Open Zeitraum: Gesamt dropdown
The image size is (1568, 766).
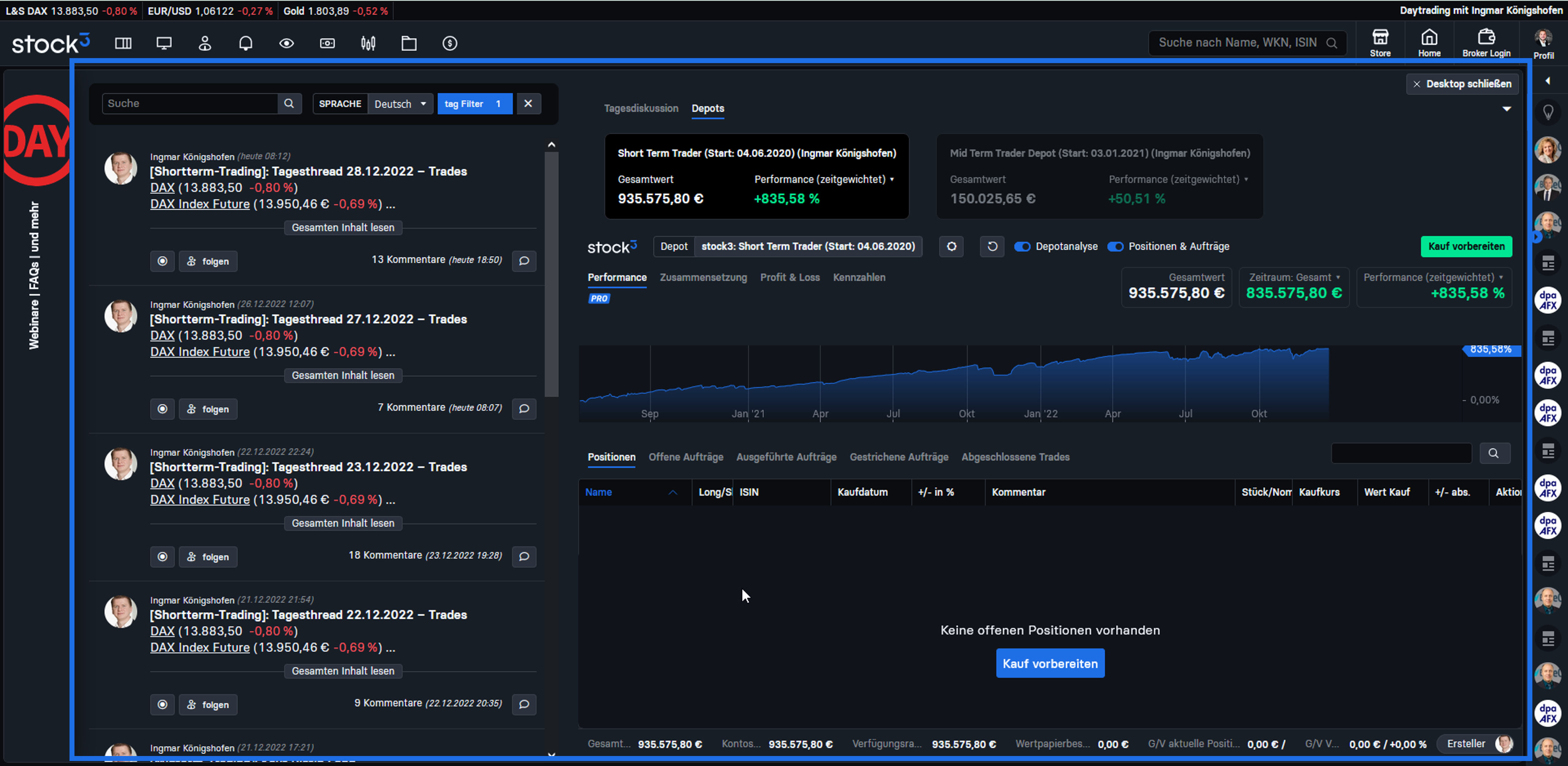point(1294,278)
